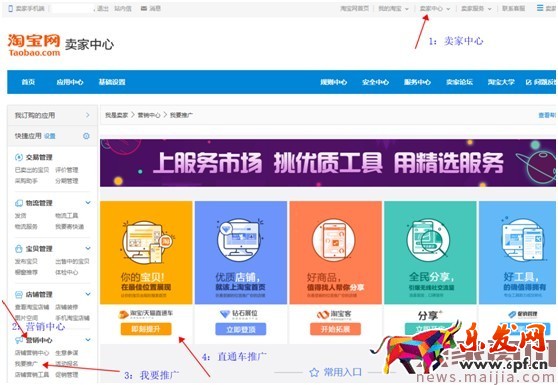The width and height of the screenshot is (558, 385).
Task: Open 店铺装修 in the sidebar
Action: [x=67, y=307]
